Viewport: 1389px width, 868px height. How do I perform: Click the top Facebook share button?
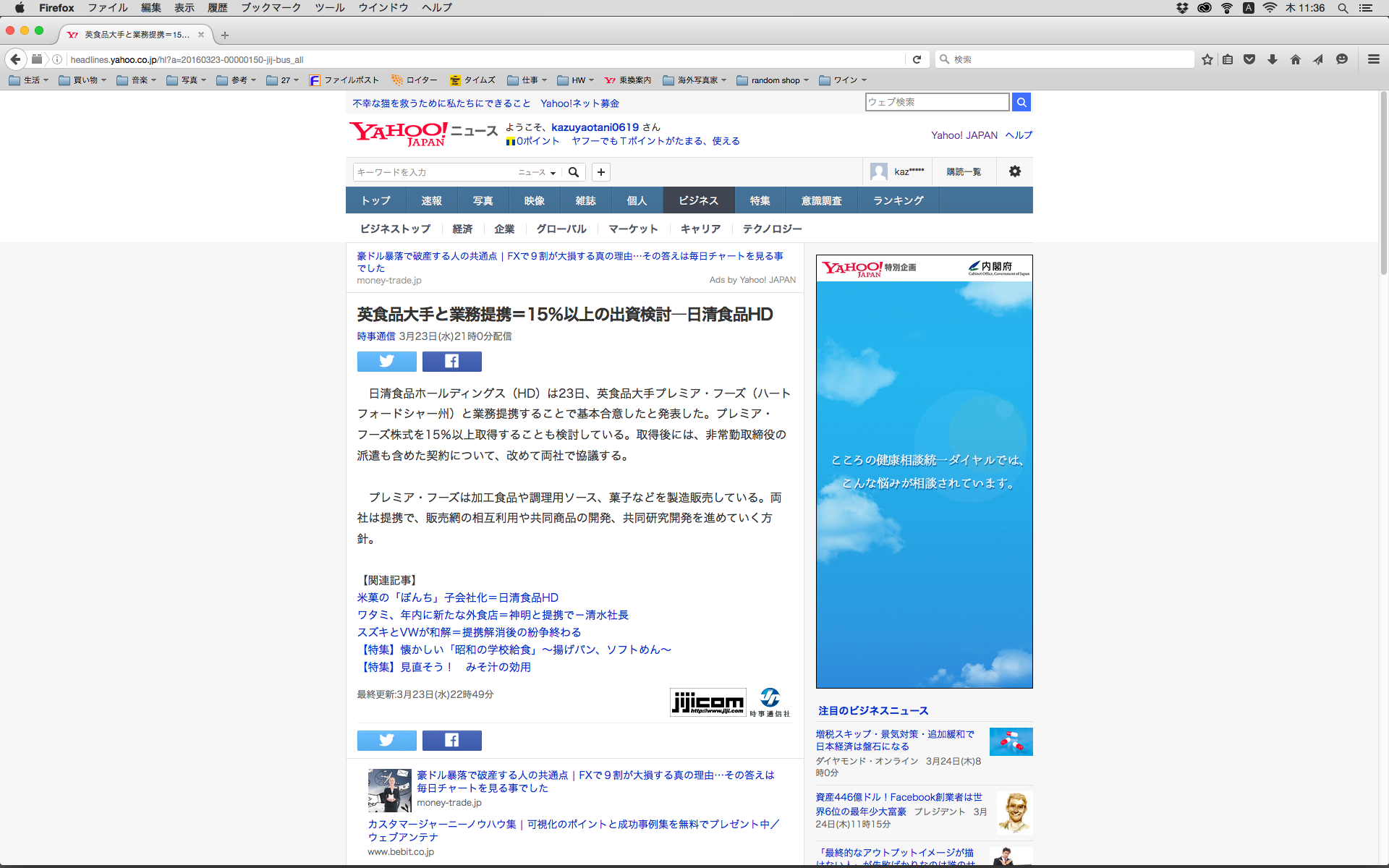pyautogui.click(x=451, y=361)
